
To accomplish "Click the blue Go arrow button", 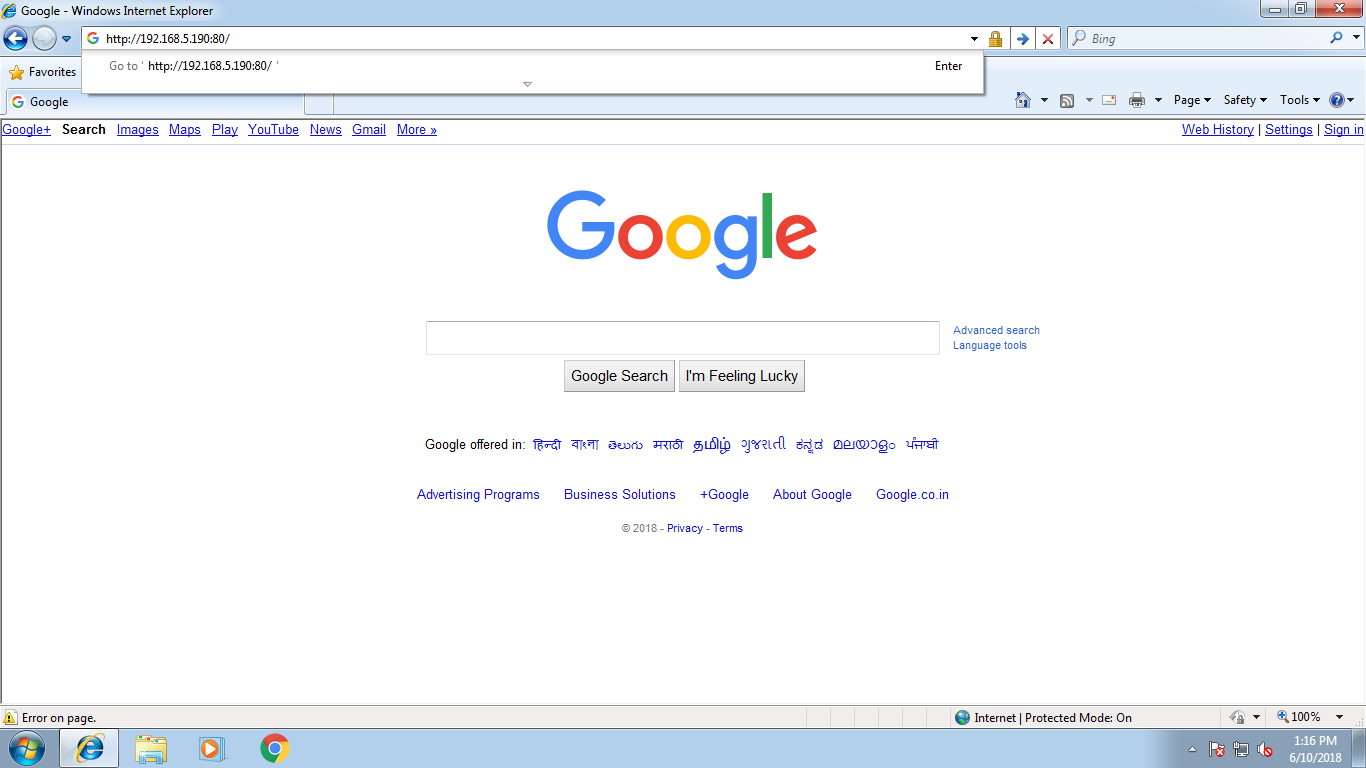I will pyautogui.click(x=1022, y=39).
